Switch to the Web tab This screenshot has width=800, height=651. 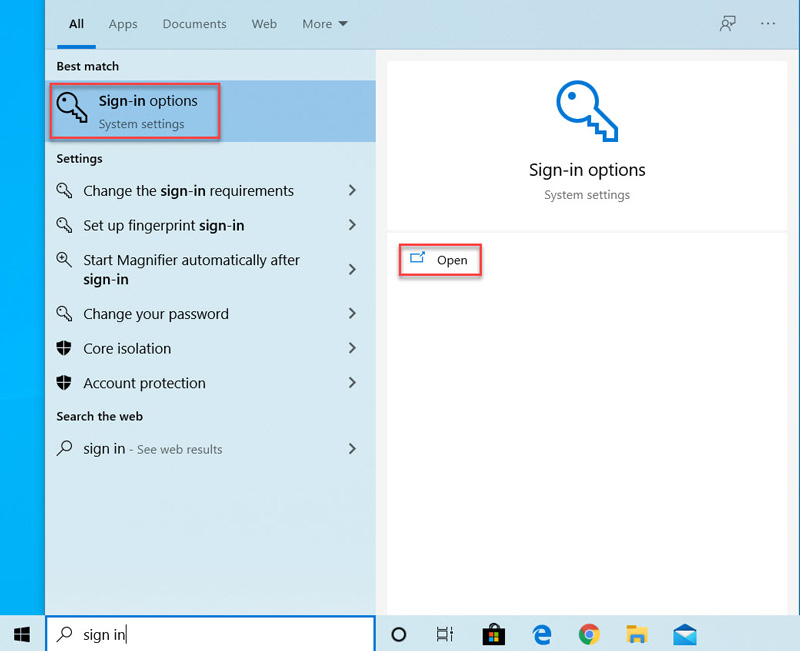tap(264, 23)
